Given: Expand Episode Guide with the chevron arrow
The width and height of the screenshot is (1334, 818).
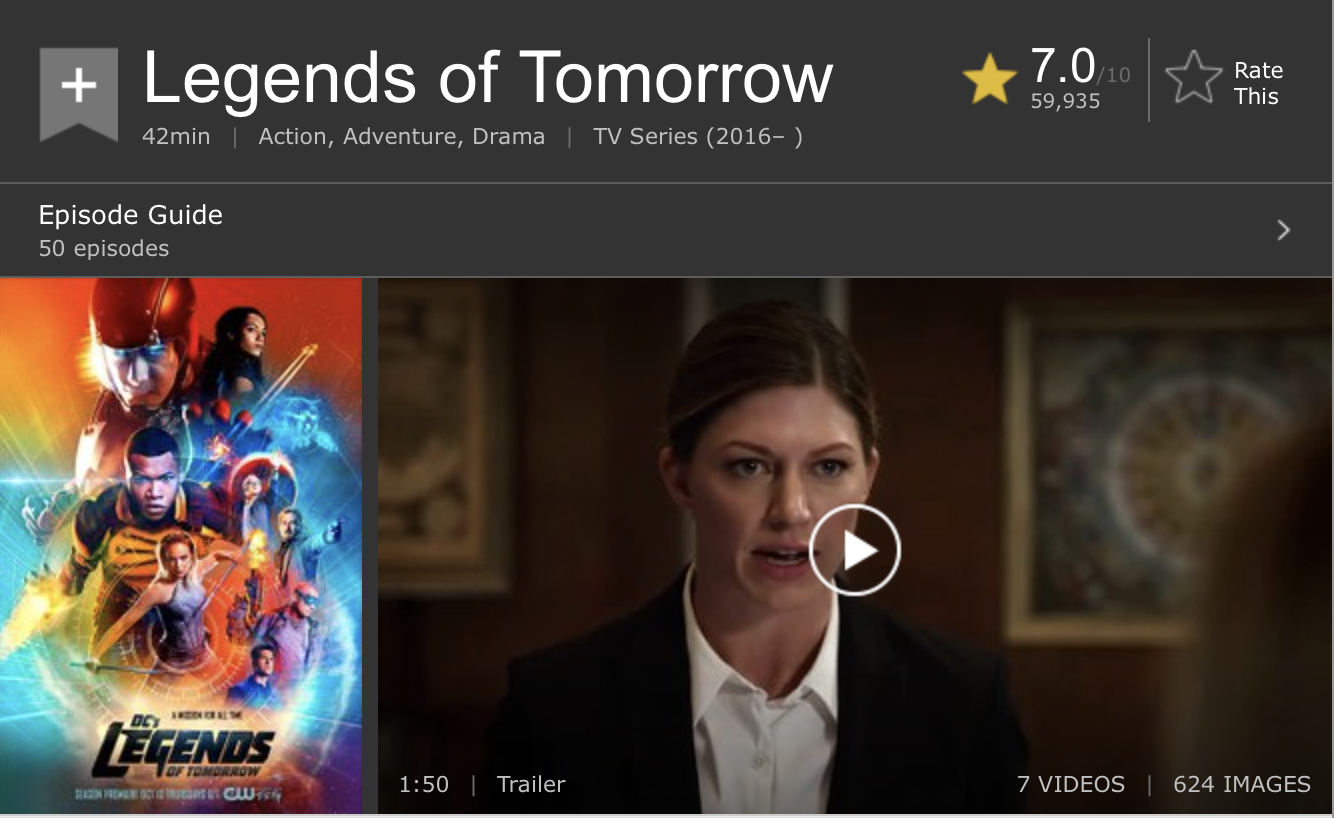Looking at the screenshot, I should pos(1284,231).
